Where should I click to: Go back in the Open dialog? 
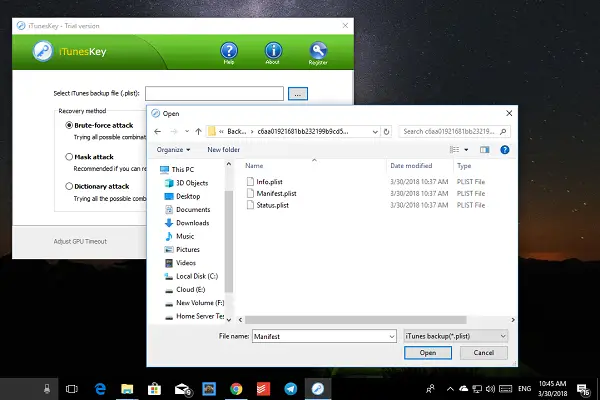pyautogui.click(x=157, y=132)
